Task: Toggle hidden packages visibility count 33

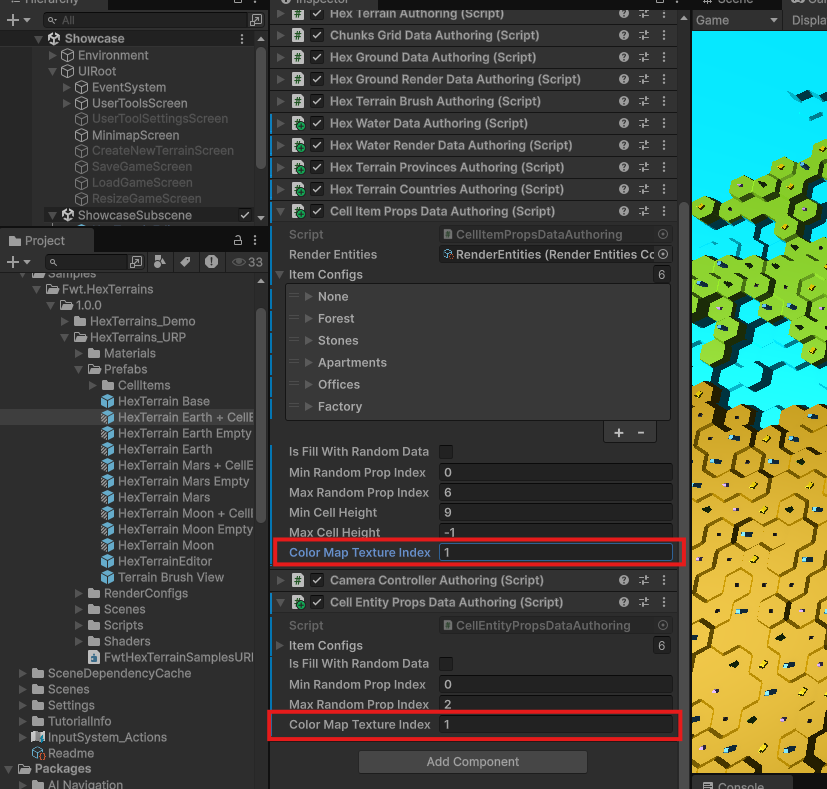Action: pos(247,262)
